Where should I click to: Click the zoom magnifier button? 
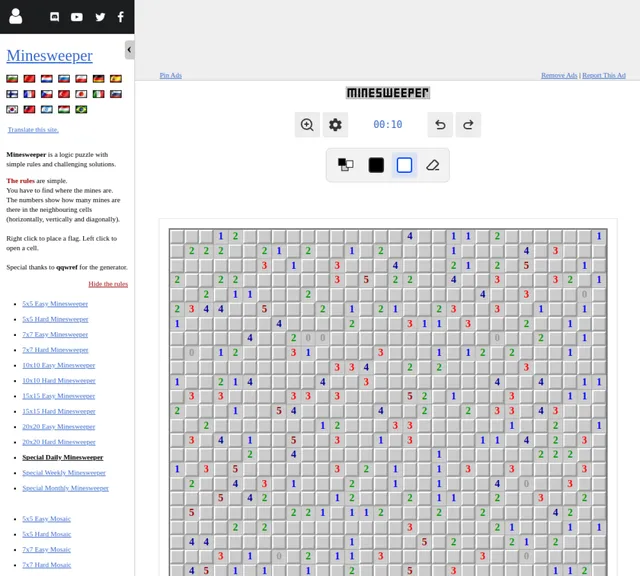point(307,125)
